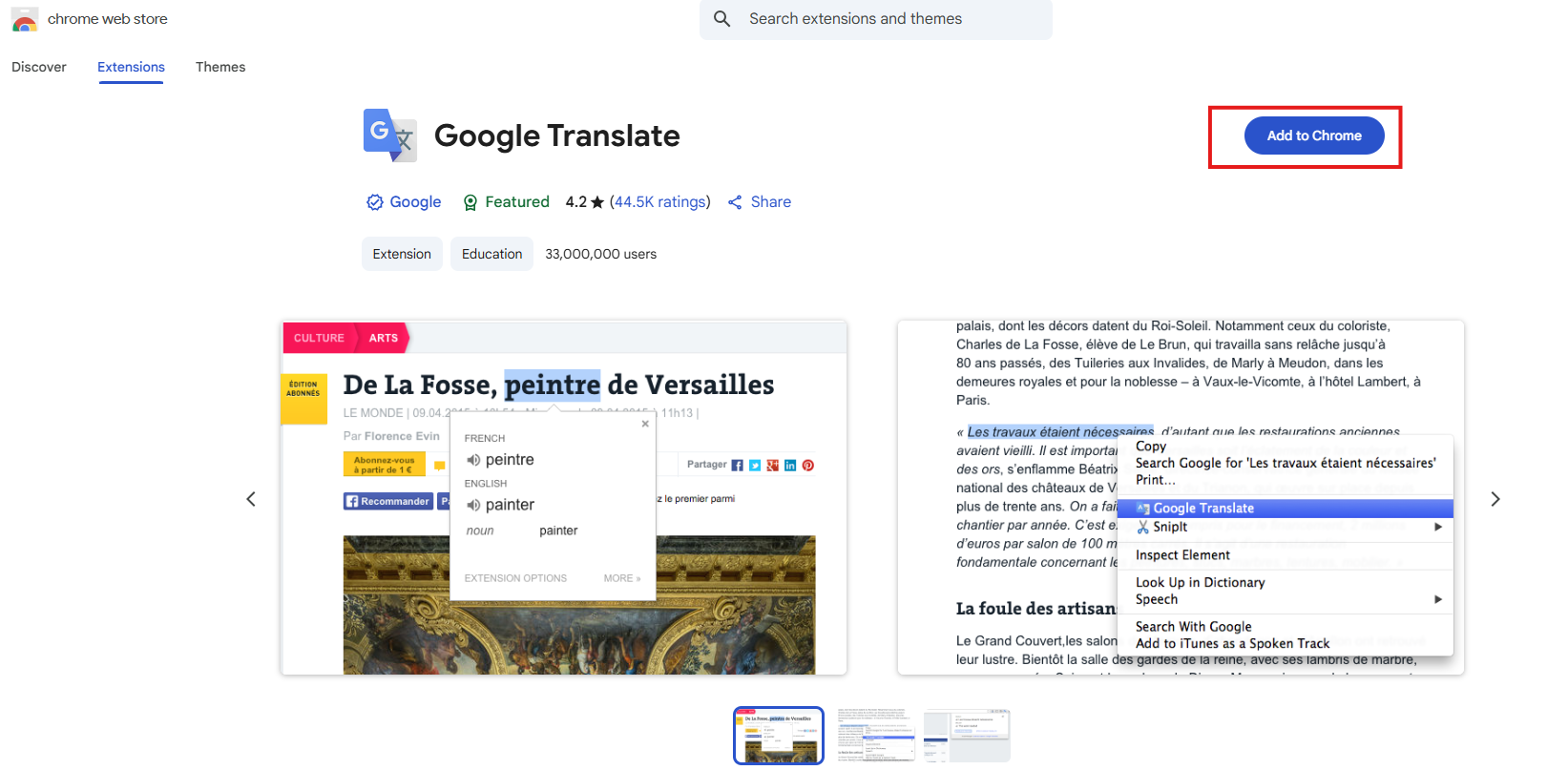
Task: Open the large context-menu screenshot preview
Action: click(x=1181, y=498)
